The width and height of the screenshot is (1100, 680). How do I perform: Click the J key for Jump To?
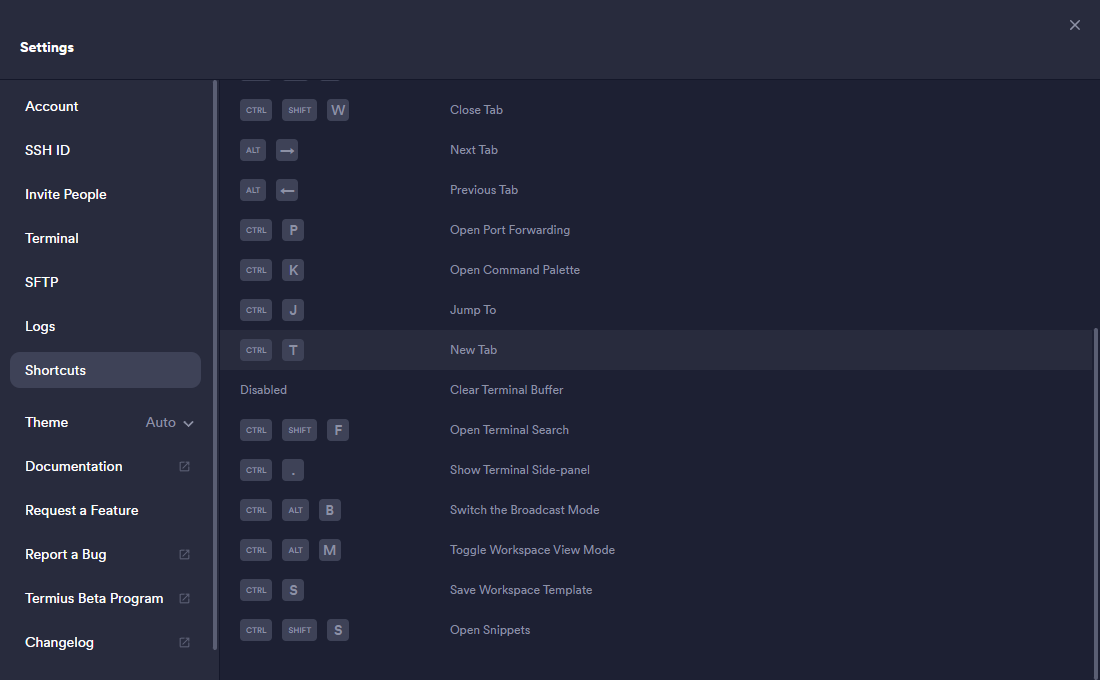(293, 310)
